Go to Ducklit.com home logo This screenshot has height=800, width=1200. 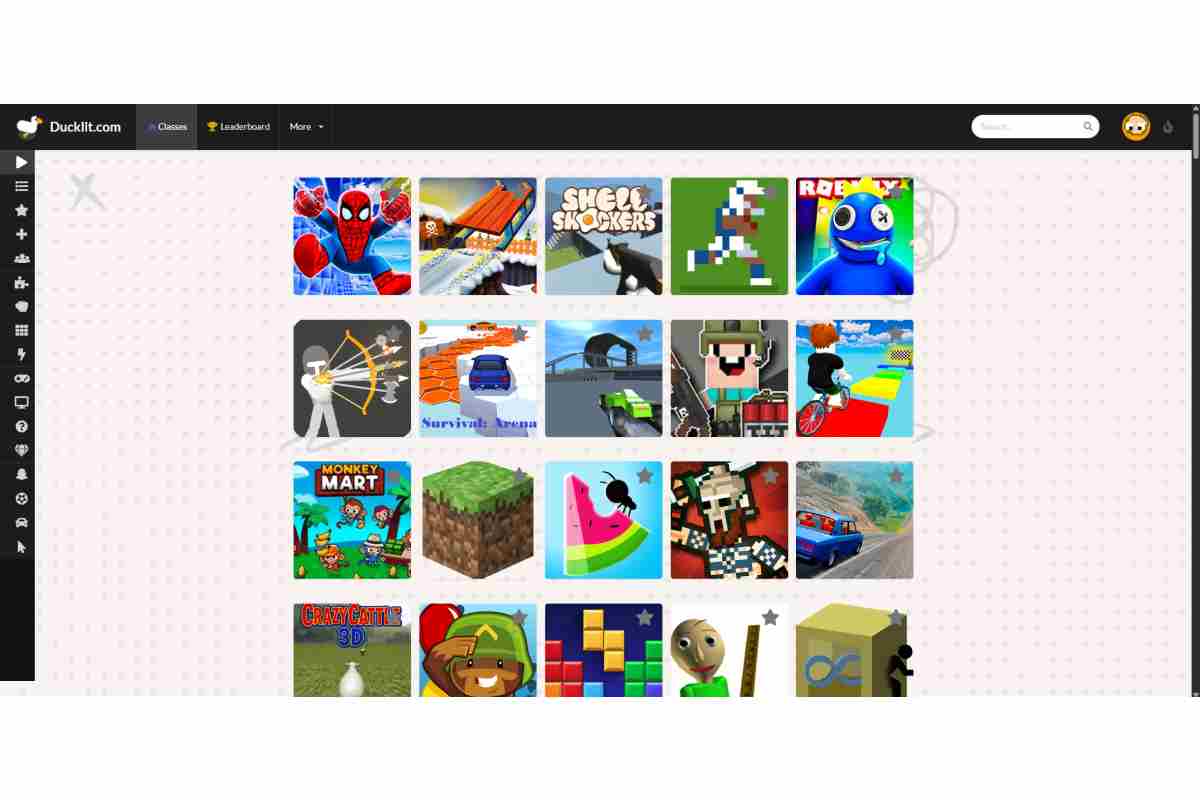69,127
